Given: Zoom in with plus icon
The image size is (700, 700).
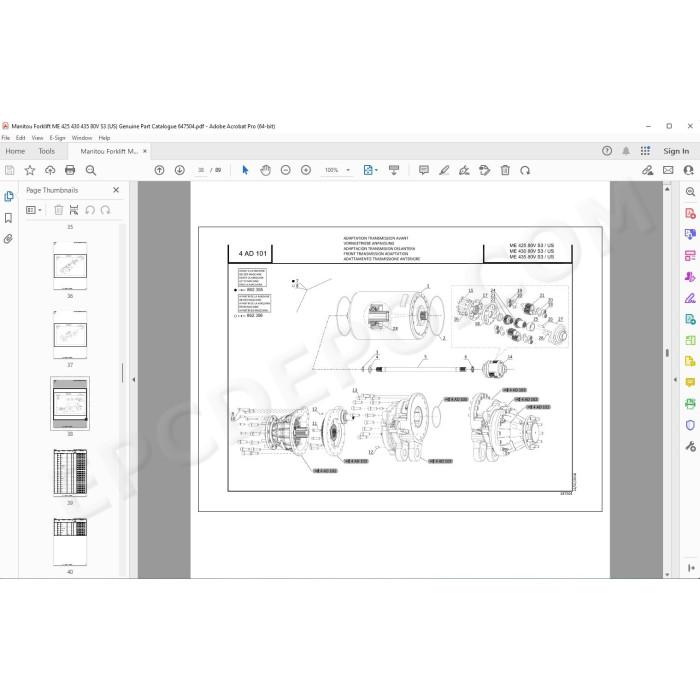Looking at the screenshot, I should (x=306, y=170).
